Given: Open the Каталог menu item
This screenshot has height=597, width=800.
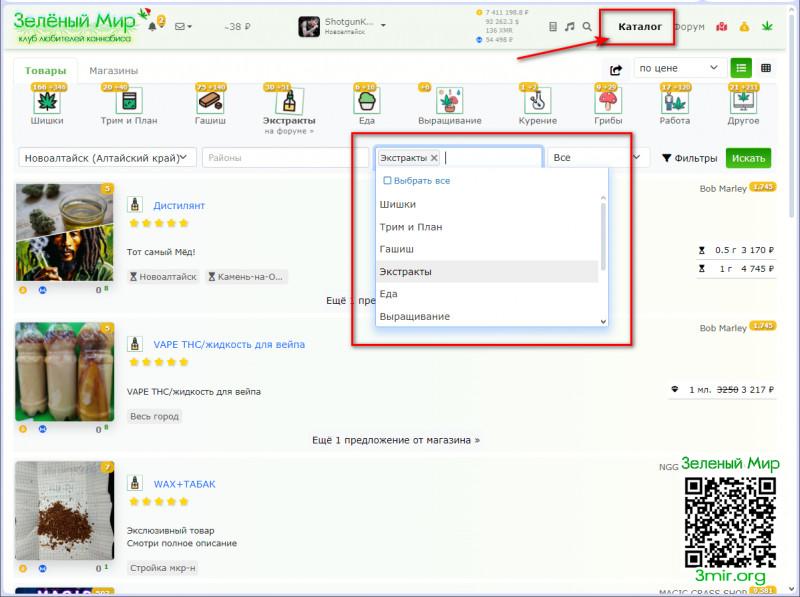Looking at the screenshot, I should [640, 27].
